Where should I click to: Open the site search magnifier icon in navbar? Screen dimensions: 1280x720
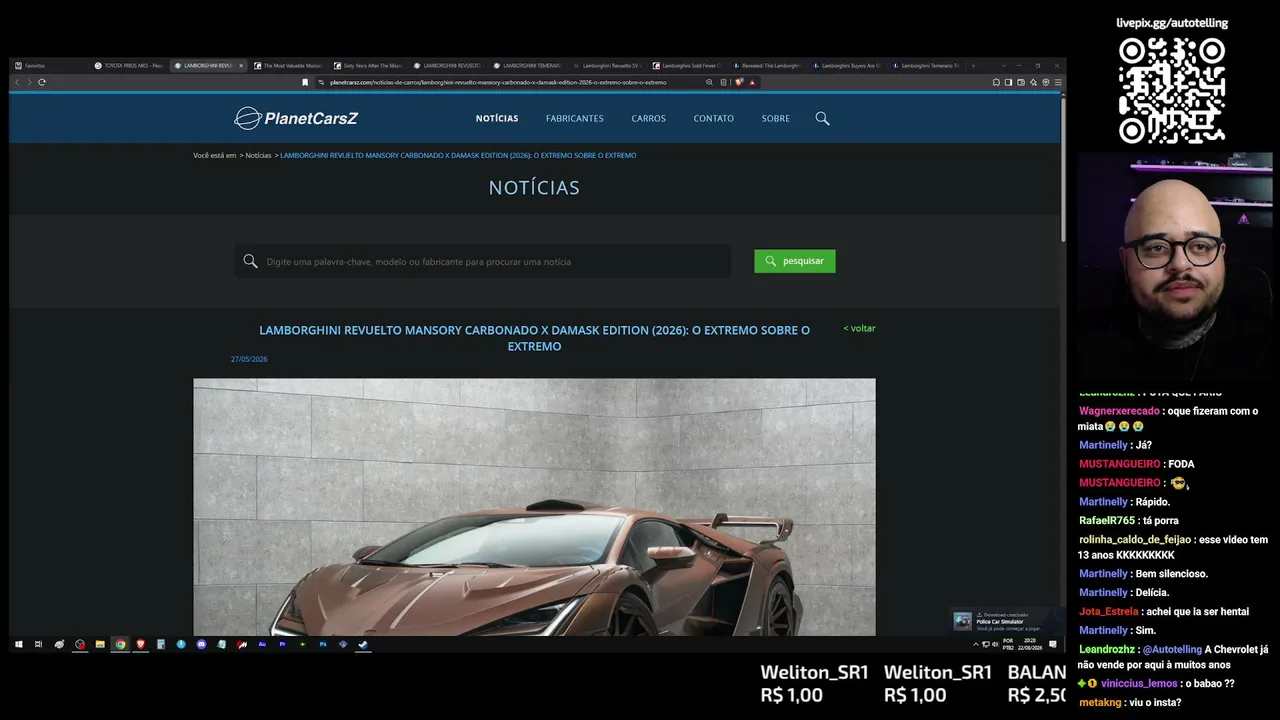822,118
